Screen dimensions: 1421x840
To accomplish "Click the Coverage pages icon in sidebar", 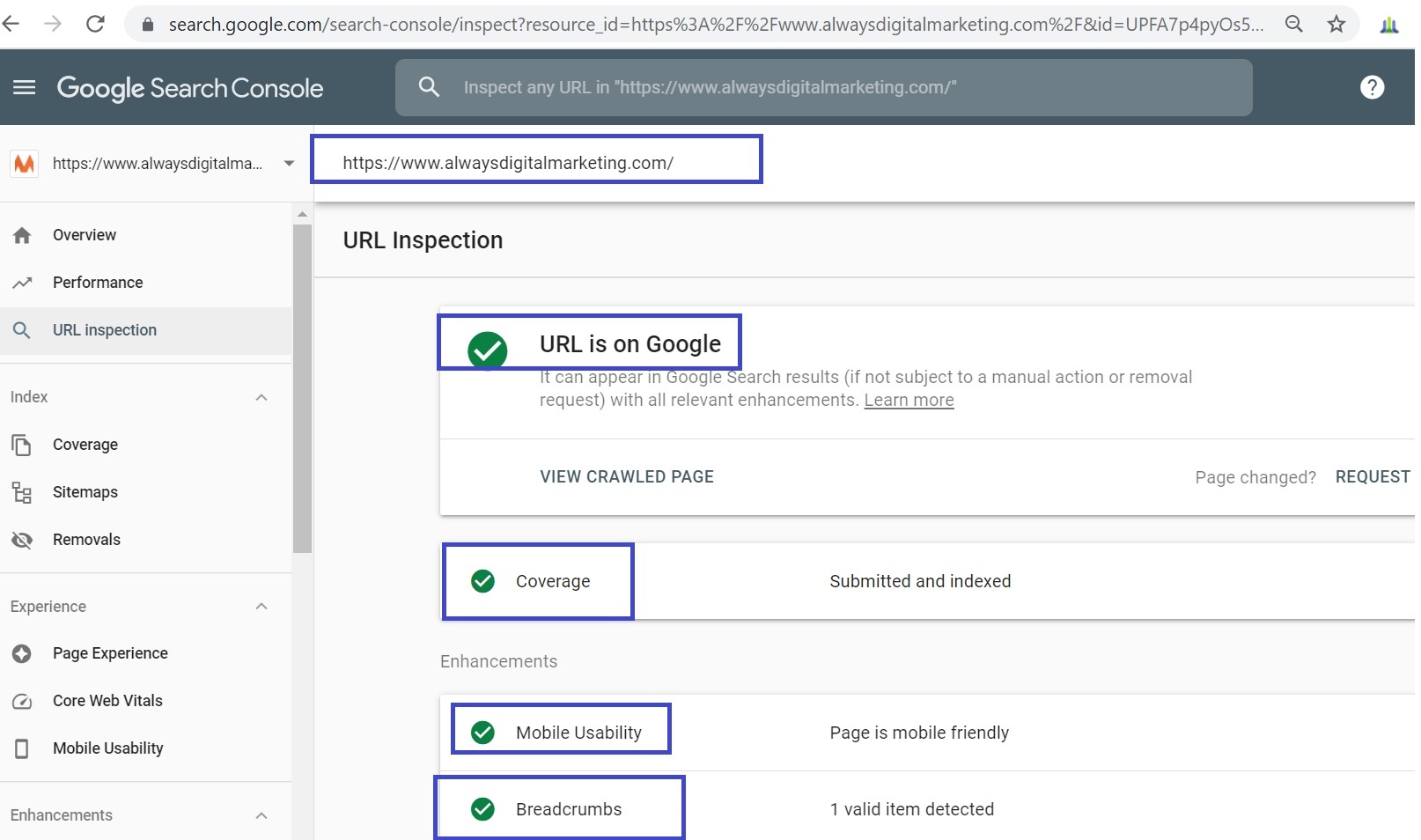I will tap(22, 445).
